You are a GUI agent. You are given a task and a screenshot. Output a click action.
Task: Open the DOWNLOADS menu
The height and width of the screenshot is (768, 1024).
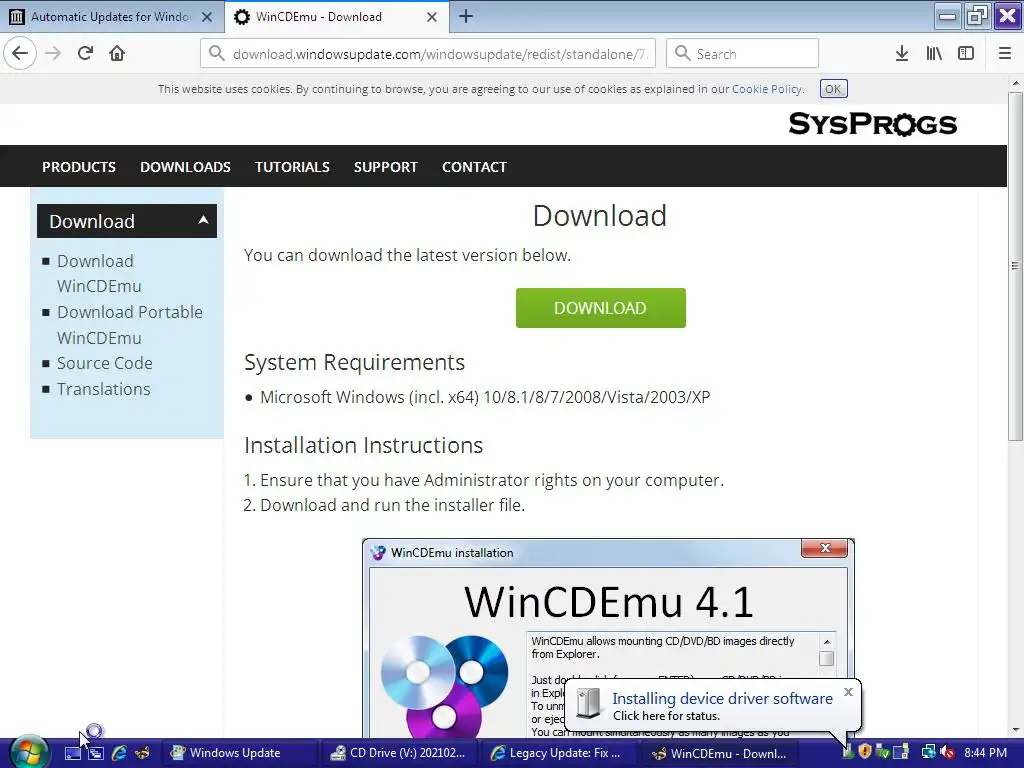pyautogui.click(x=185, y=167)
